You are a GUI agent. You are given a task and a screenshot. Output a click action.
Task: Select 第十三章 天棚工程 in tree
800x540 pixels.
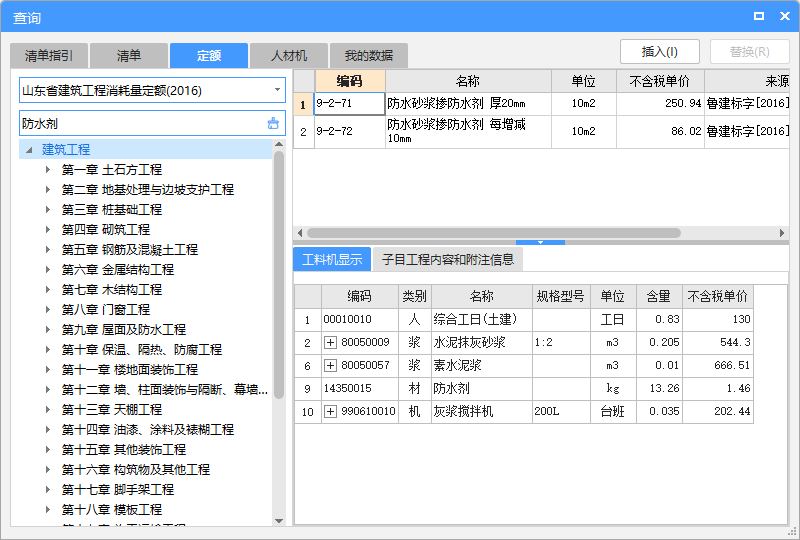[x=112, y=409]
